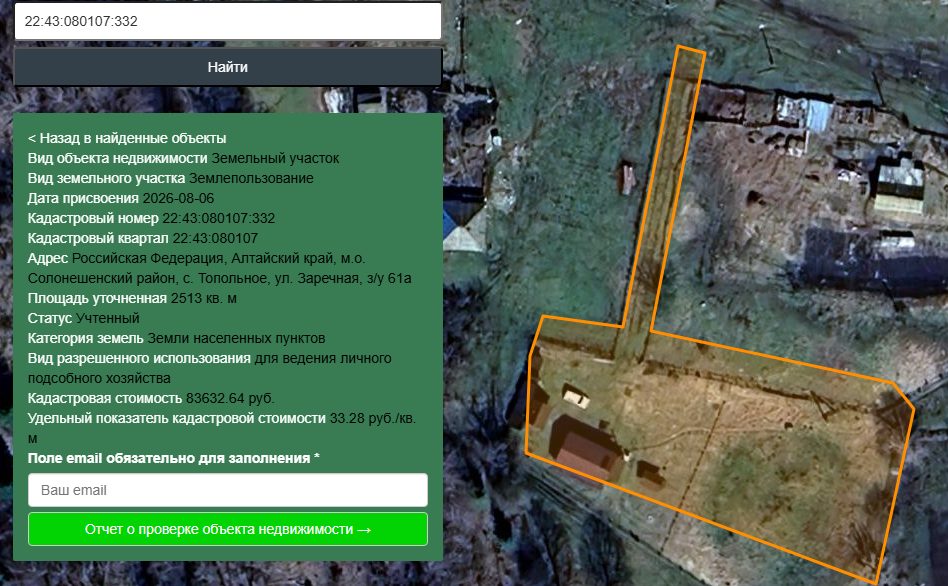
Task: Select the address line with ул. Заречная
Action: [x=219, y=278]
